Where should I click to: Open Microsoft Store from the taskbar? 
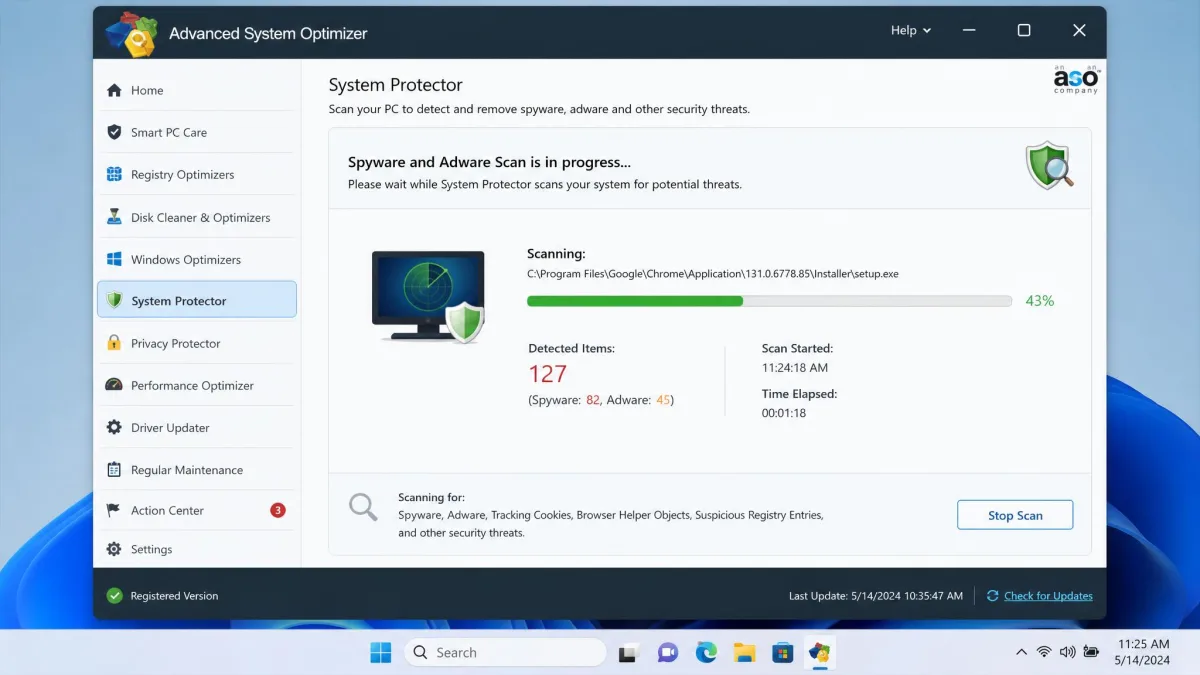click(x=782, y=653)
